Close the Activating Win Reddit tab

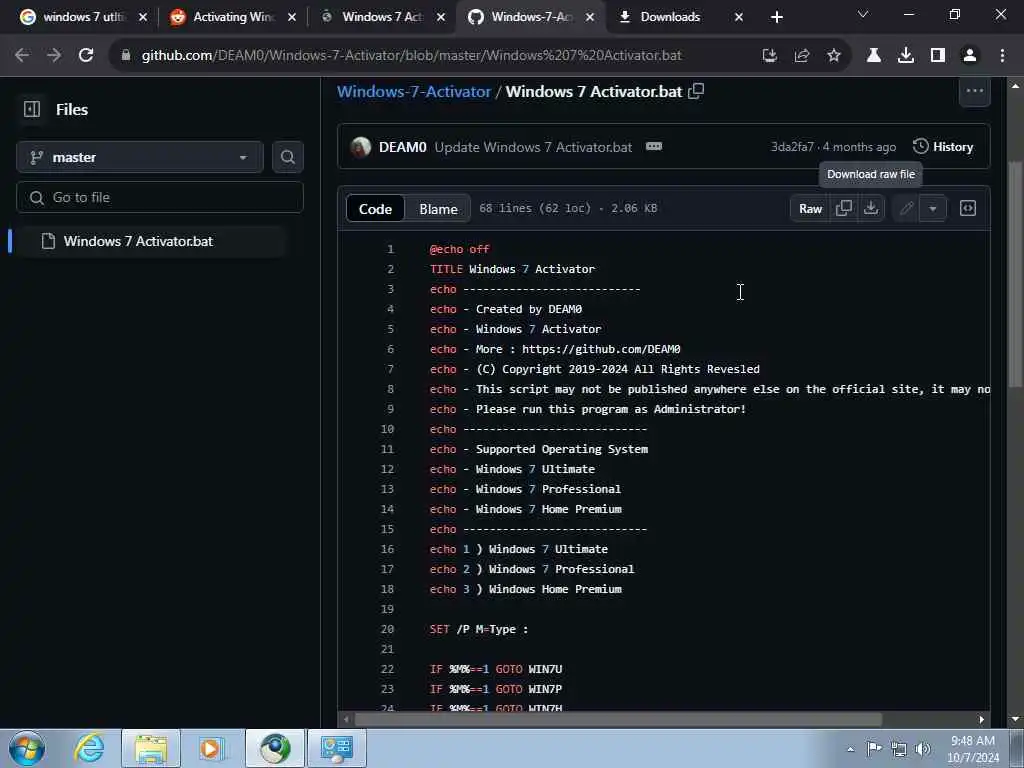tap(292, 17)
